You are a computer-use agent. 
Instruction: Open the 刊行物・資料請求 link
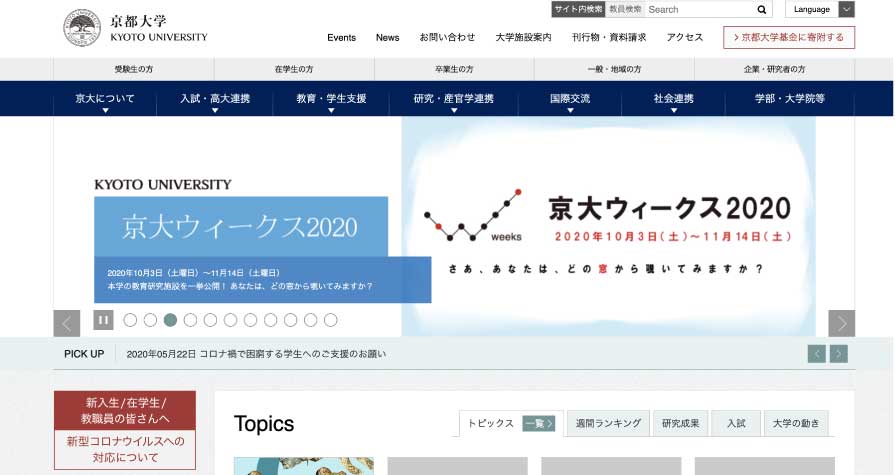coord(609,38)
